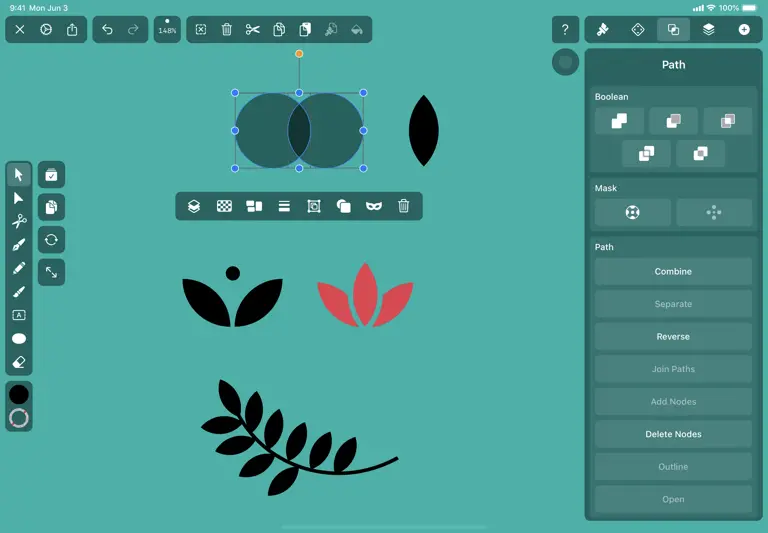Viewport: 768px width, 533px height.
Task: Select the Ellipse shape tool
Action: pos(19,339)
